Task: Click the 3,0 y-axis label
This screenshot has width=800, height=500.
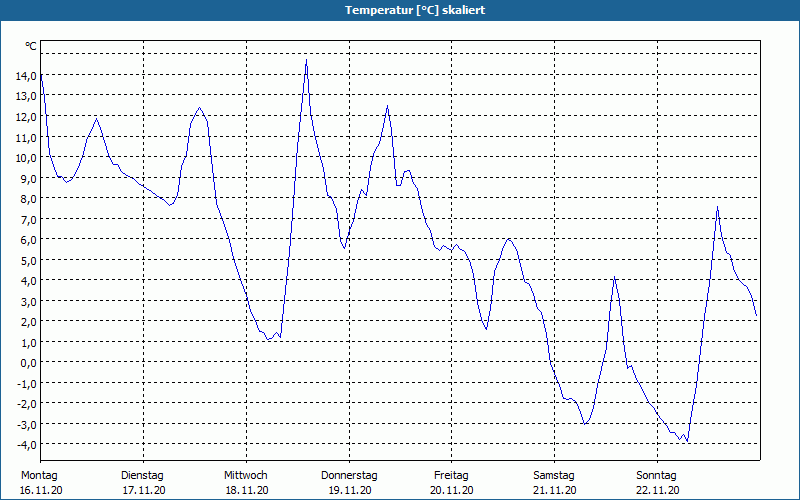Action: [x=28, y=301]
